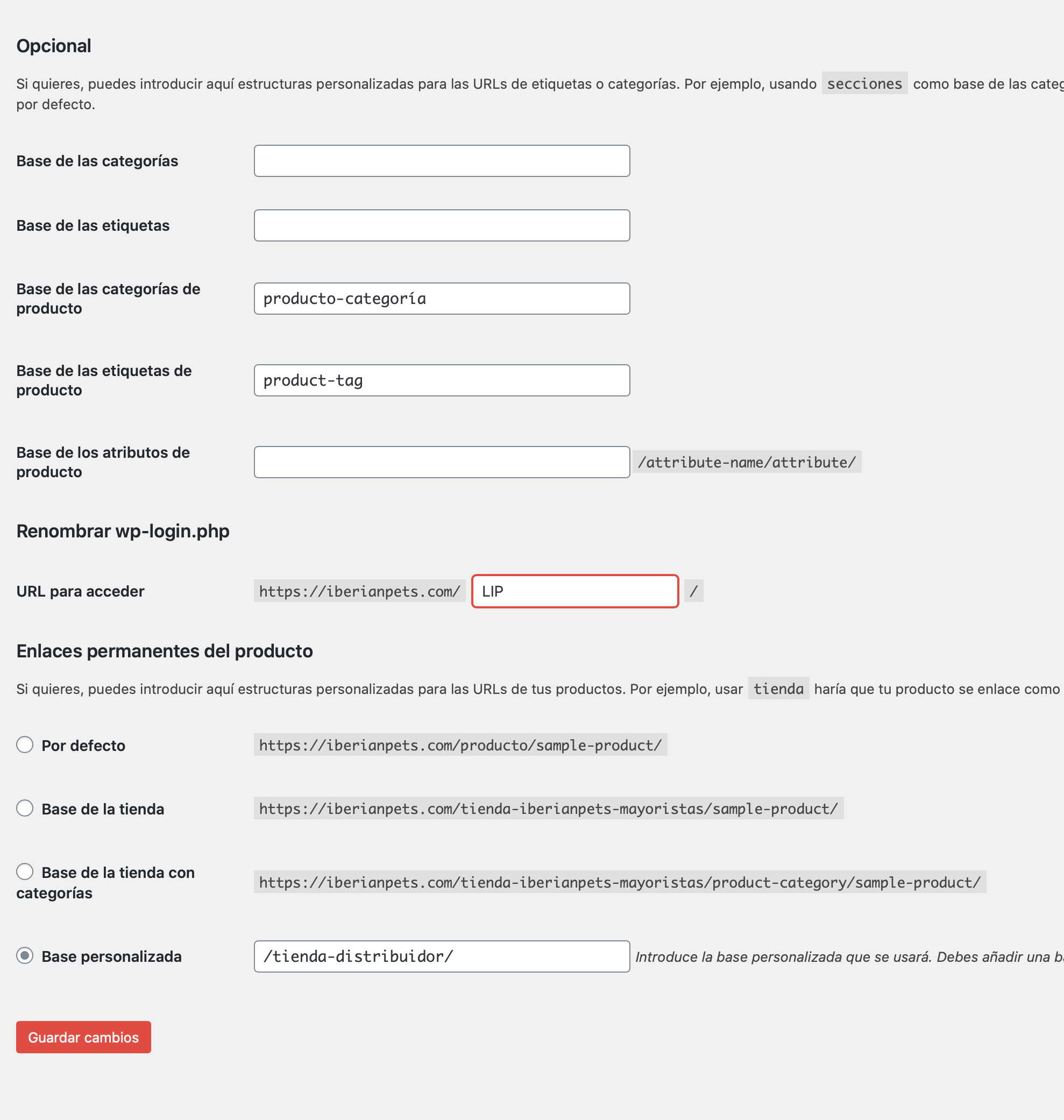
Task: Select the Base personalizada radio button
Action: pos(24,955)
